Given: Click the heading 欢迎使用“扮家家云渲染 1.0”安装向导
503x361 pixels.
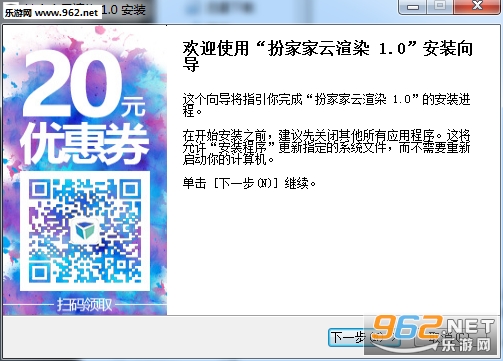Looking at the screenshot, I should click(x=327, y=56).
